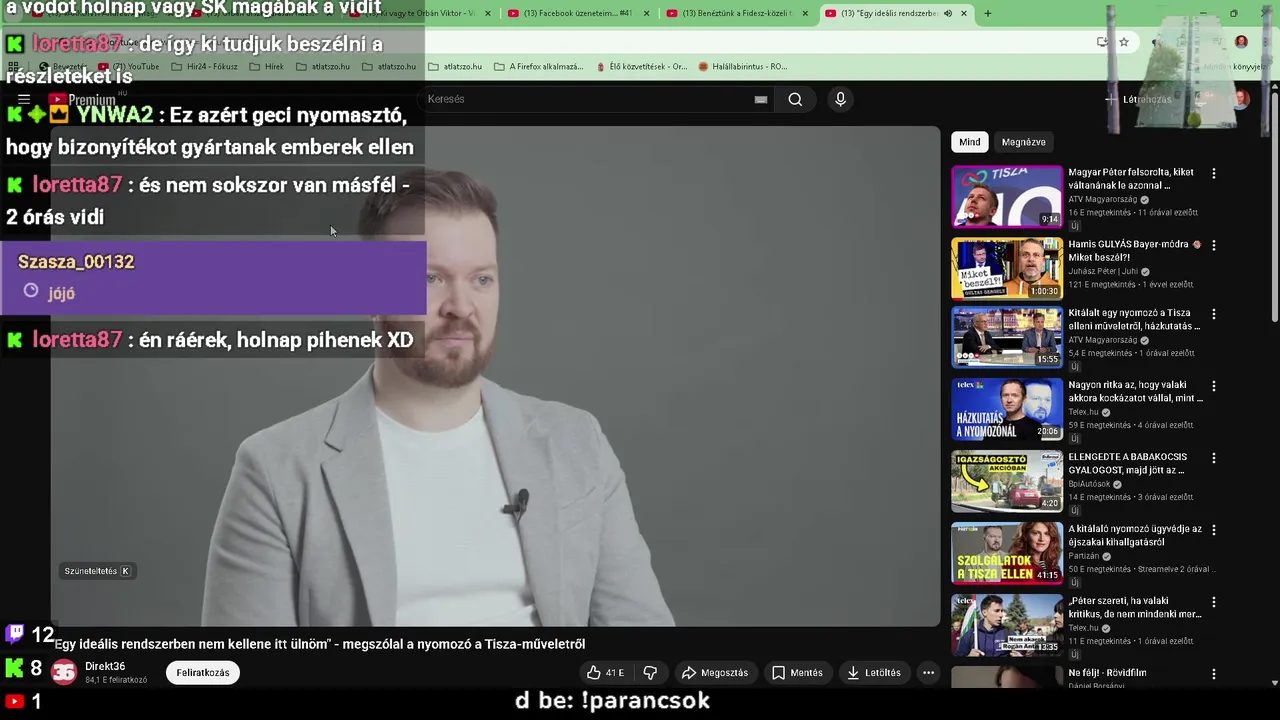Open the Firefox profile avatar in toolbar

[1241, 42]
